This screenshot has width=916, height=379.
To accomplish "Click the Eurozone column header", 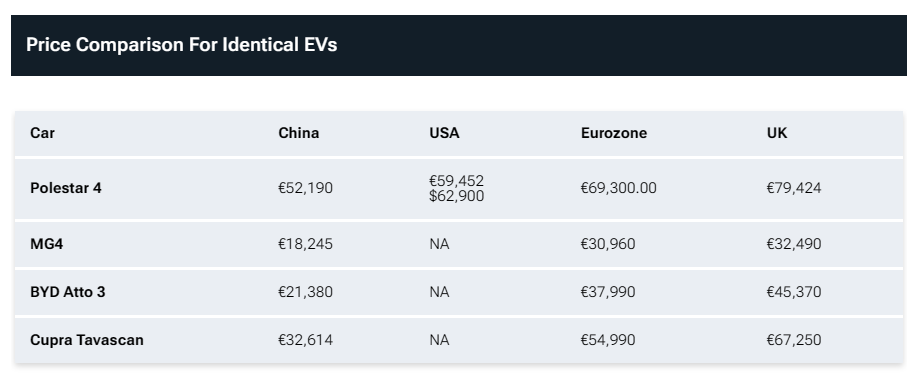I will coord(614,133).
